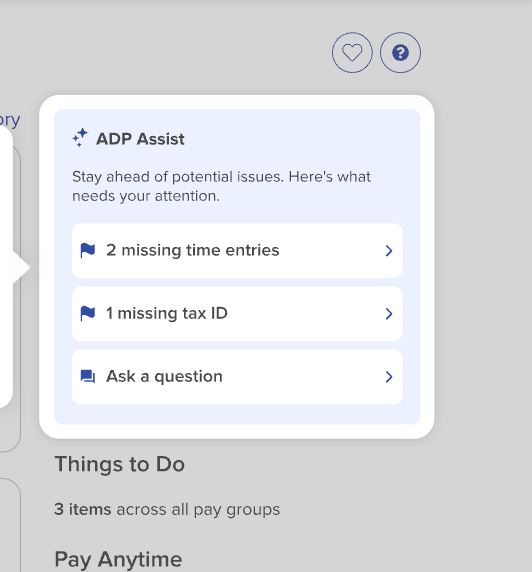Open 2 missing time entries item
This screenshot has height=572, width=532.
click(237, 251)
